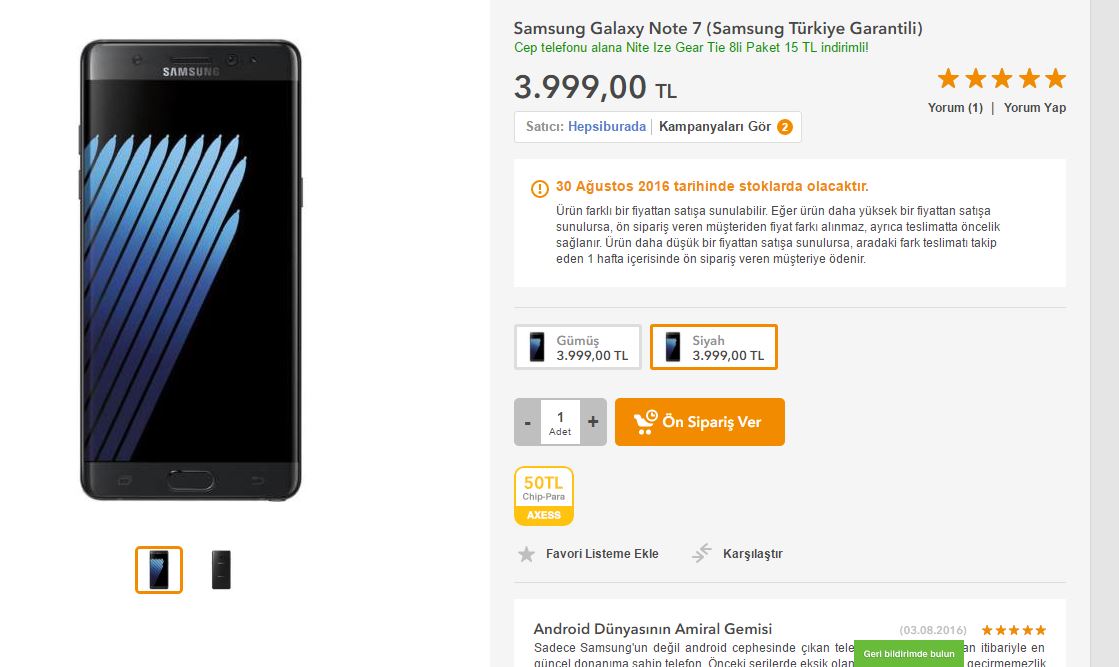Select the front view phone thumbnail
Image resolution: width=1119 pixels, height=667 pixels.
[159, 570]
